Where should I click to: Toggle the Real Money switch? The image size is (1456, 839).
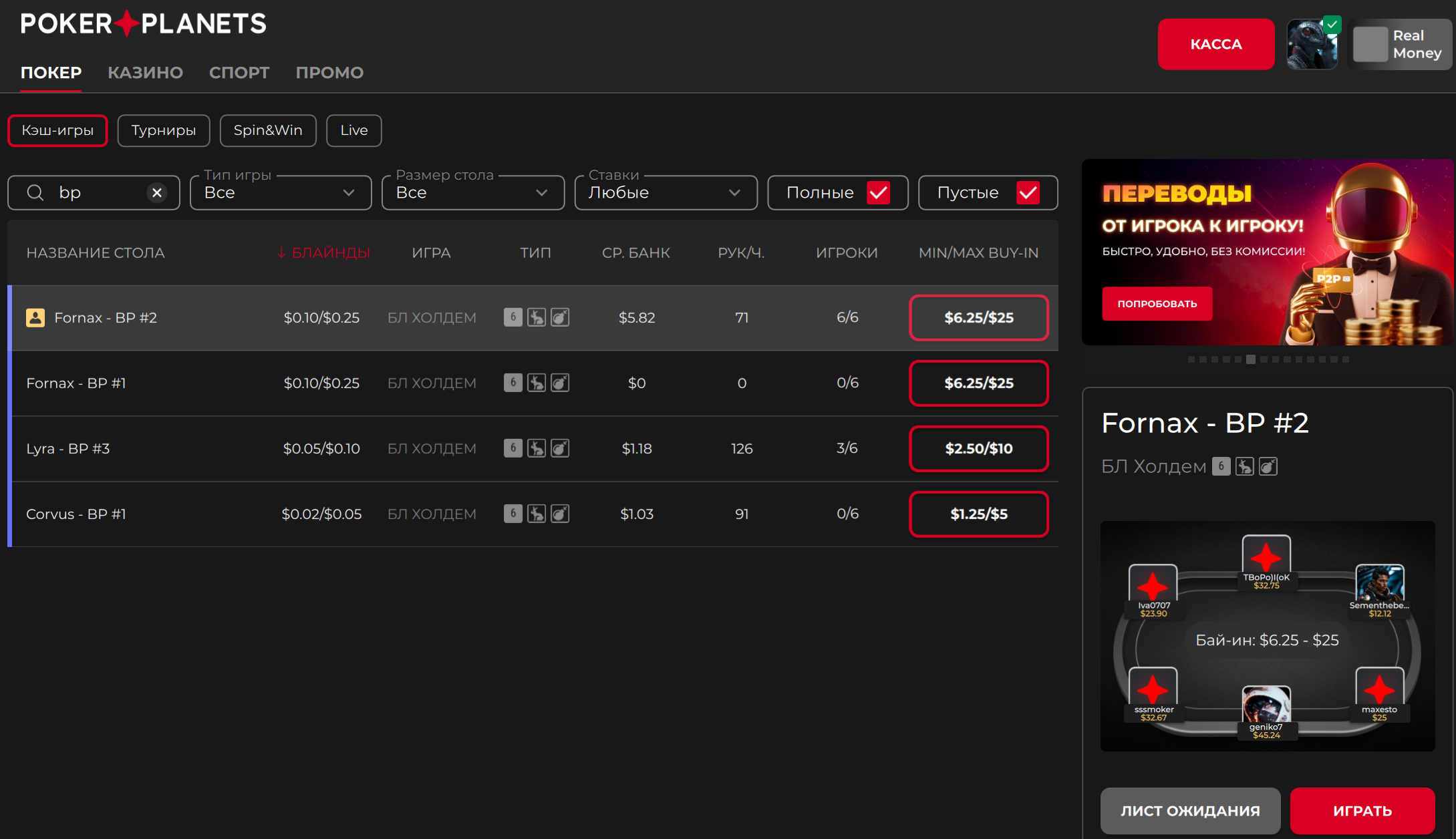coord(1370,44)
